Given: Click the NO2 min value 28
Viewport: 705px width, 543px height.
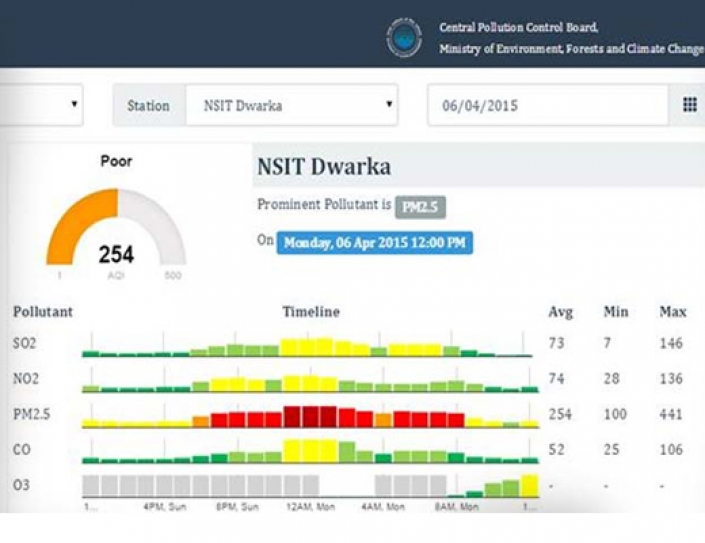Looking at the screenshot, I should 611,378.
